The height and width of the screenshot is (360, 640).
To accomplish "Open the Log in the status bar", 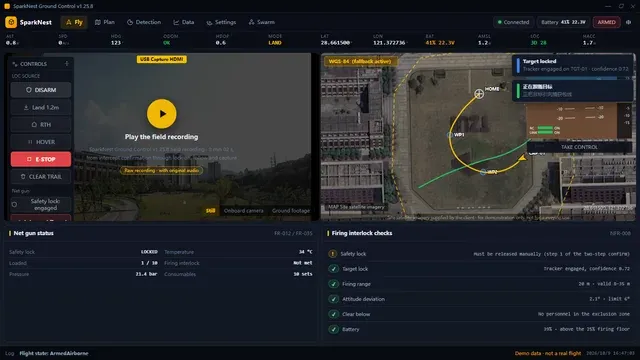I will point(9,353).
